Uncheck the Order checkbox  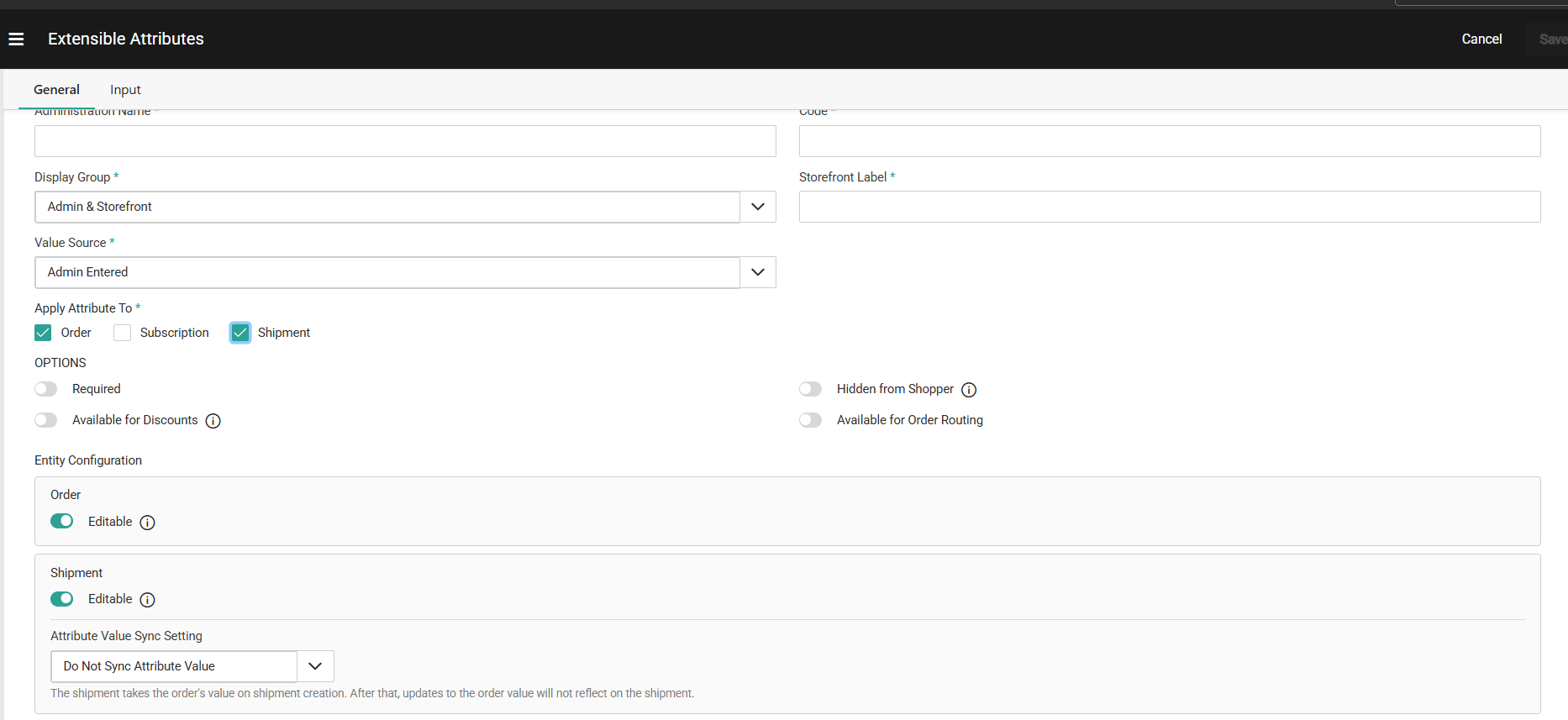pyautogui.click(x=43, y=333)
